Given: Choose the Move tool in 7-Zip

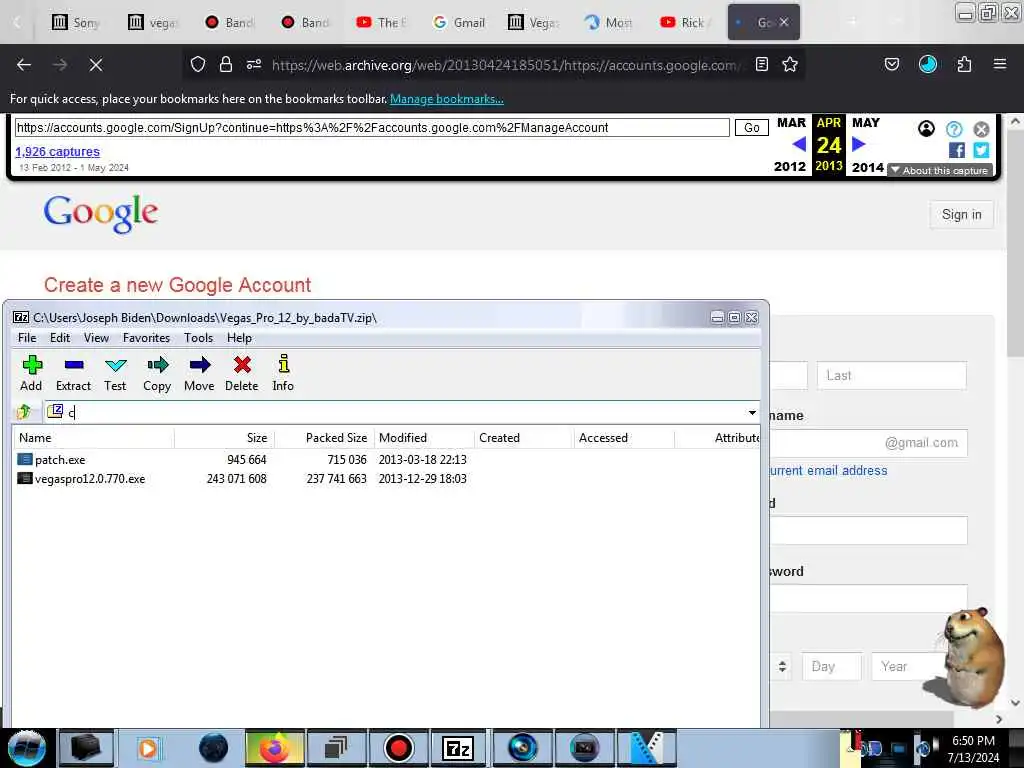Looking at the screenshot, I should [199, 374].
